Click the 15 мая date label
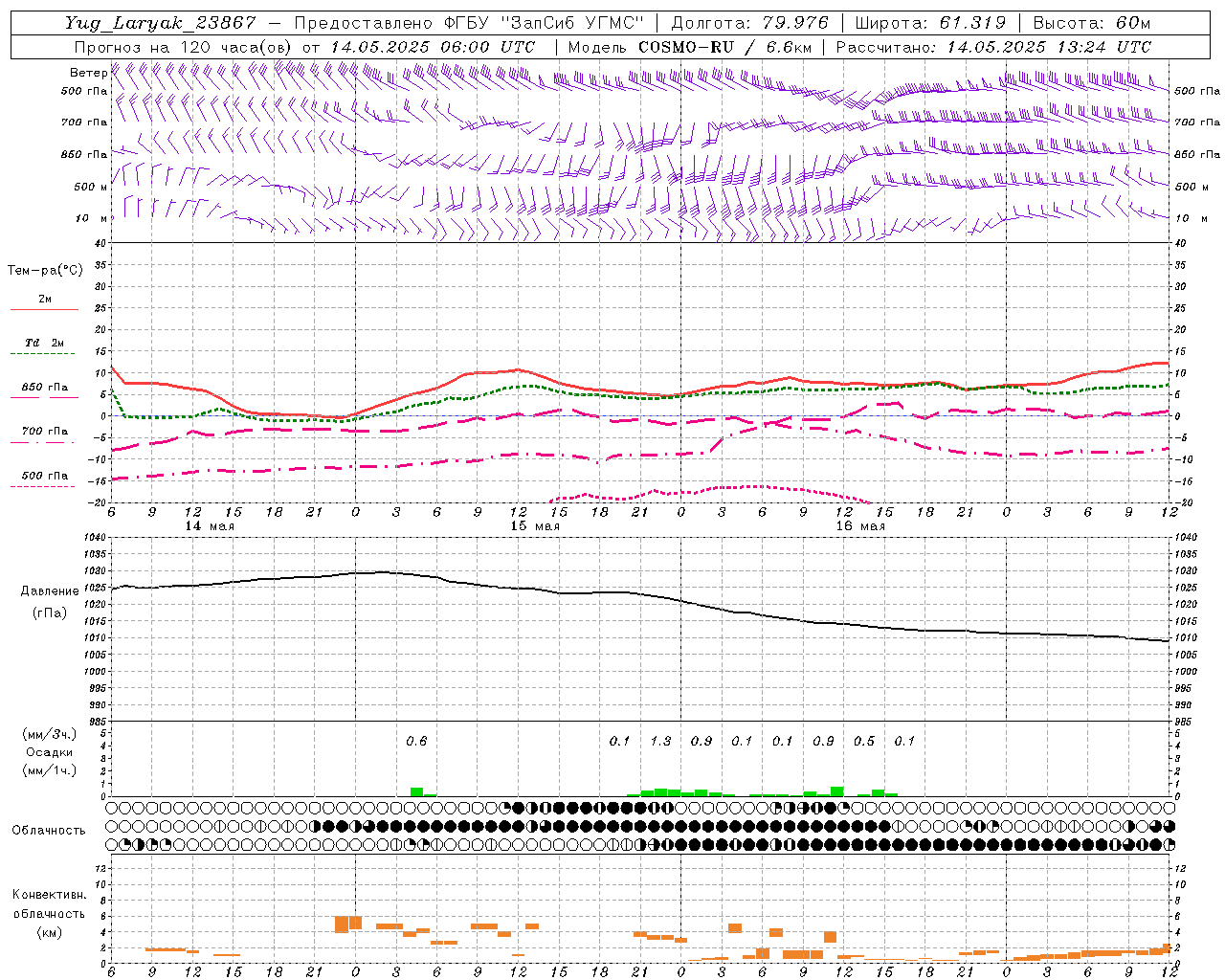The width and height of the screenshot is (1225, 980). (x=535, y=526)
